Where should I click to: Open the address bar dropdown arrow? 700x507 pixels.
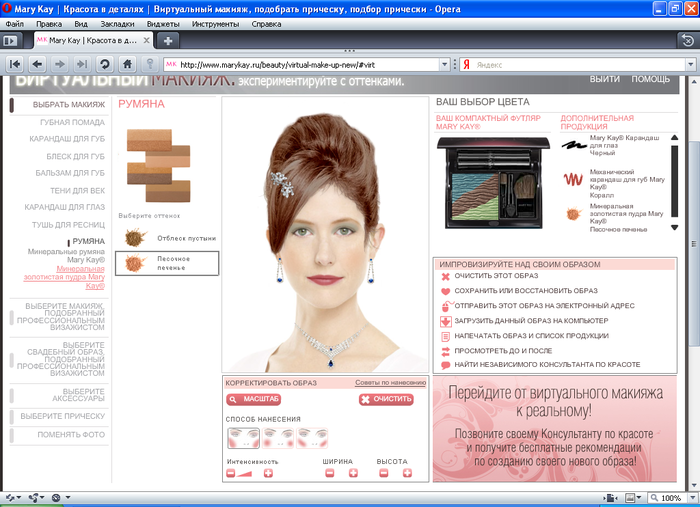(444, 65)
